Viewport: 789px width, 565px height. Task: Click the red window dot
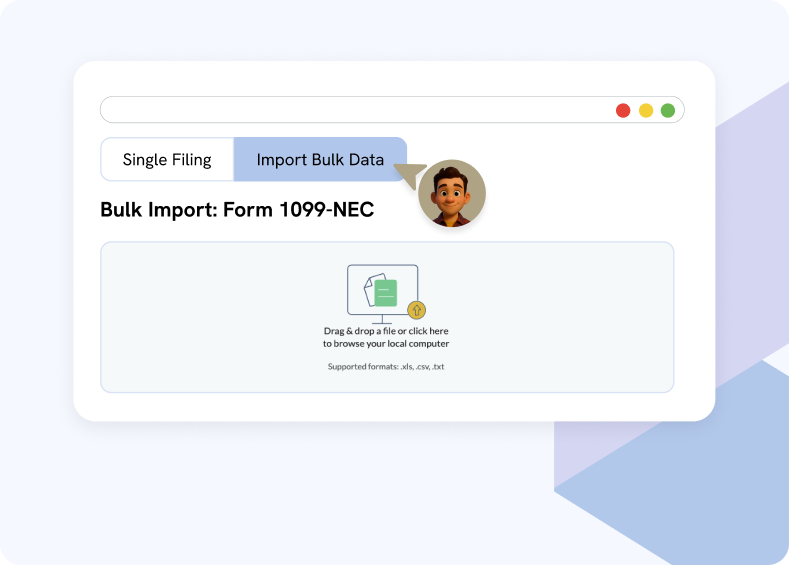pos(623,110)
